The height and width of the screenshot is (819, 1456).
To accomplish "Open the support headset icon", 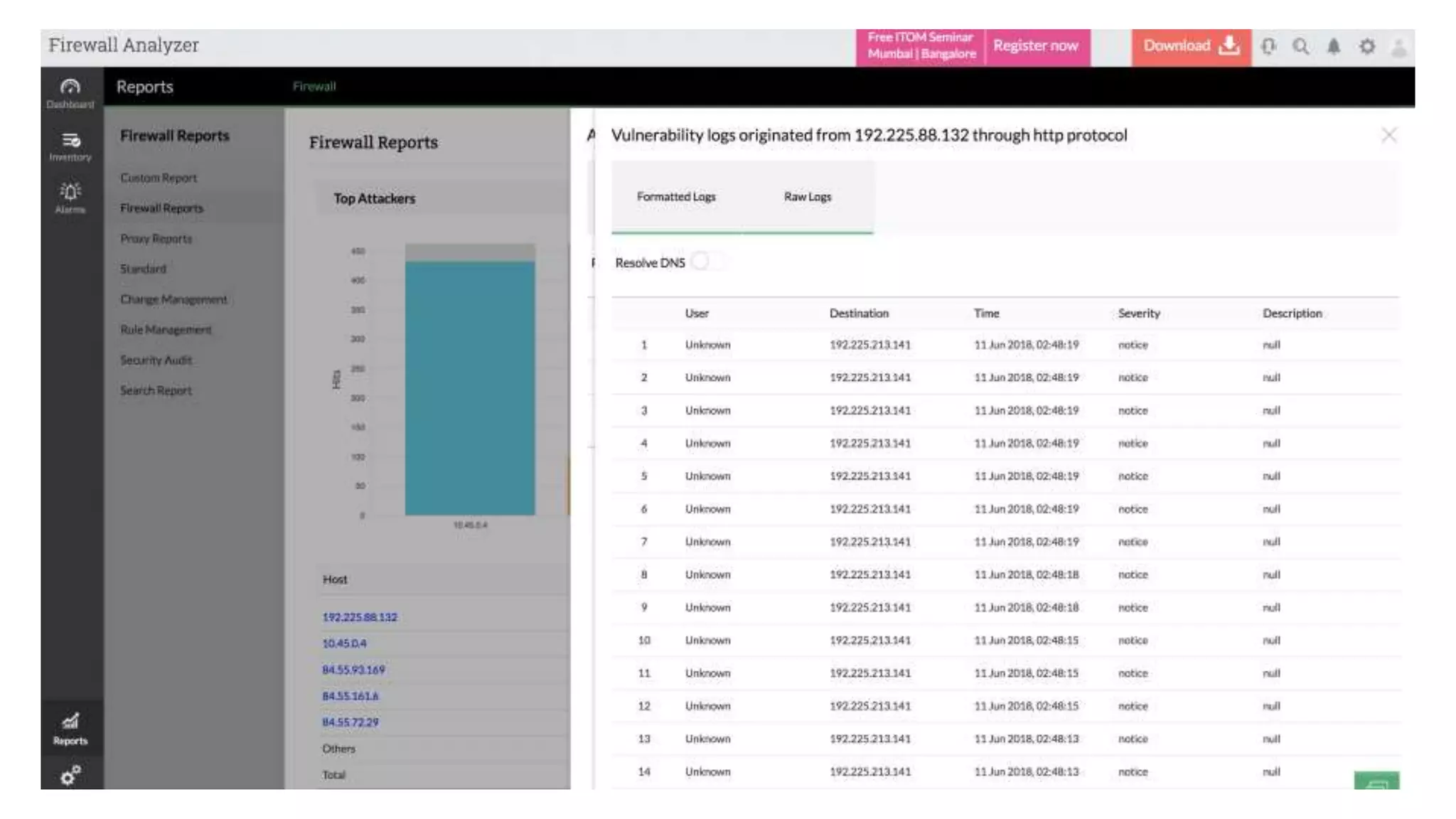I will click(1268, 47).
